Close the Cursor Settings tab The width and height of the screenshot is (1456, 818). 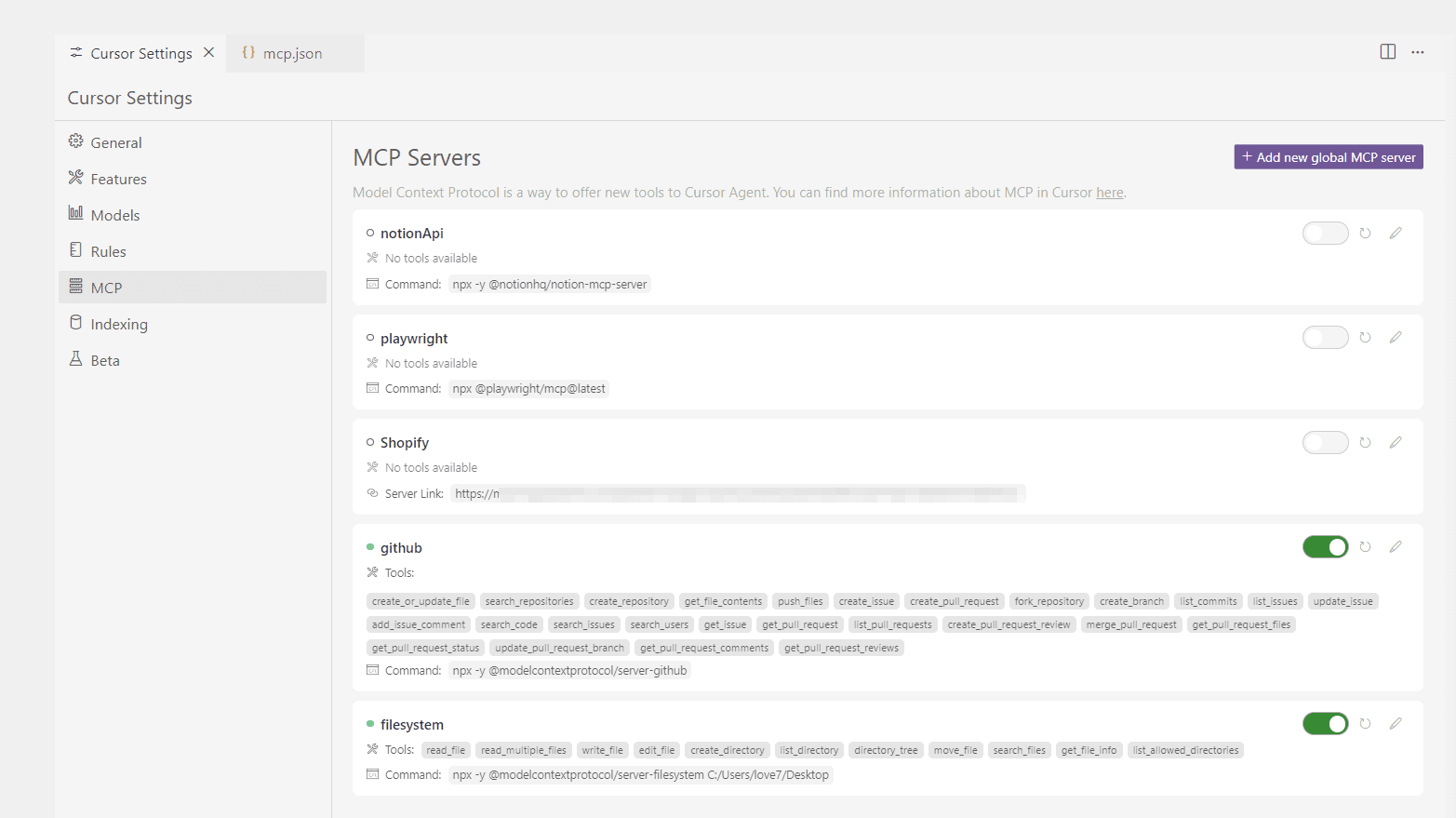click(x=208, y=52)
